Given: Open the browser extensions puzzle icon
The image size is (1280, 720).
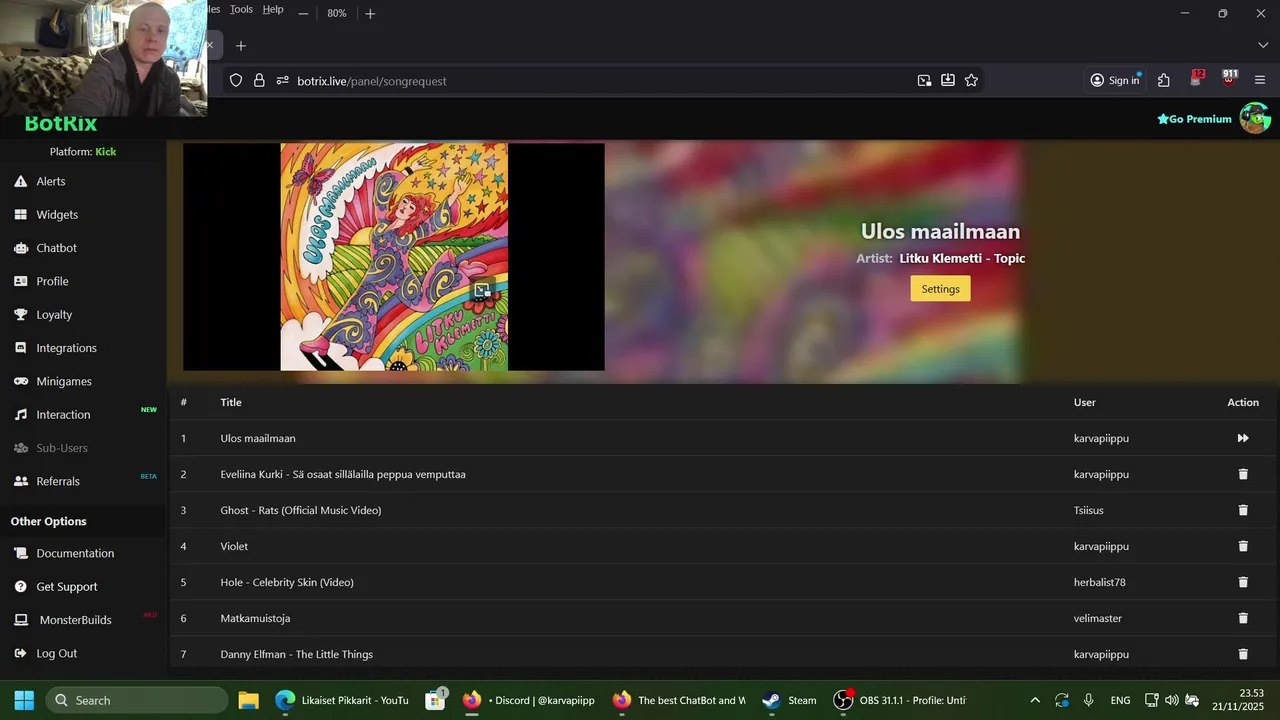Looking at the screenshot, I should coord(1164,81).
